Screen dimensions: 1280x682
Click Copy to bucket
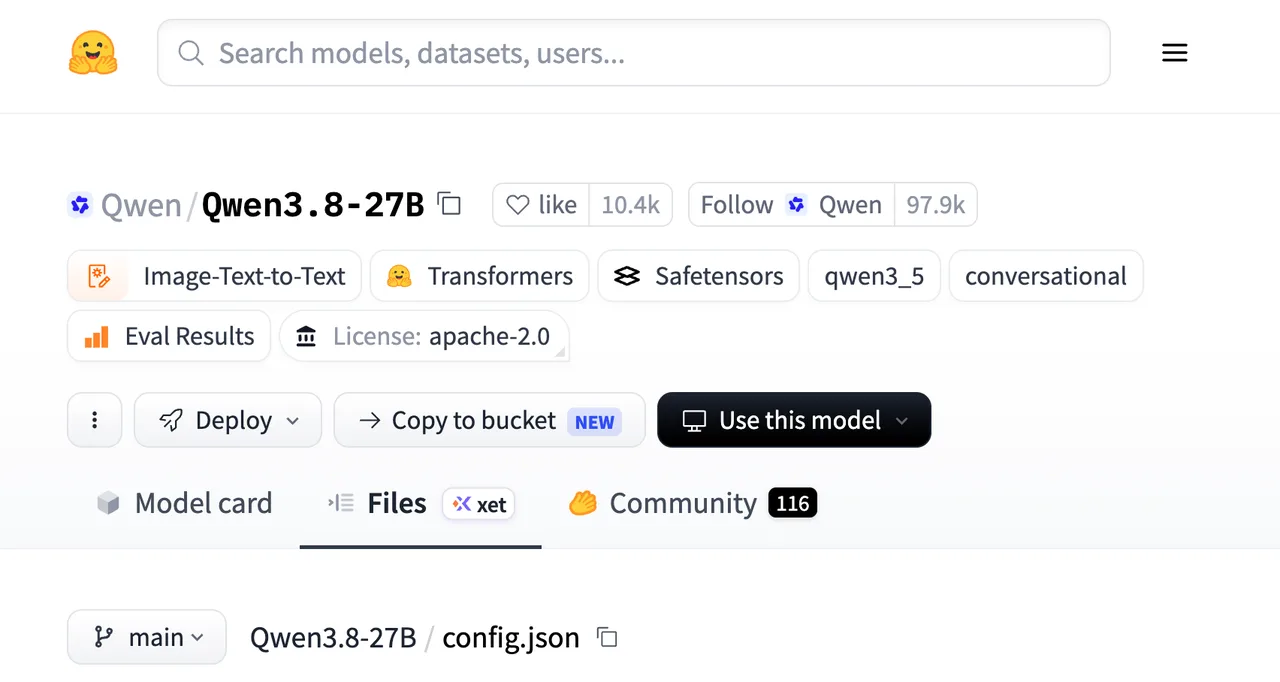coord(489,420)
